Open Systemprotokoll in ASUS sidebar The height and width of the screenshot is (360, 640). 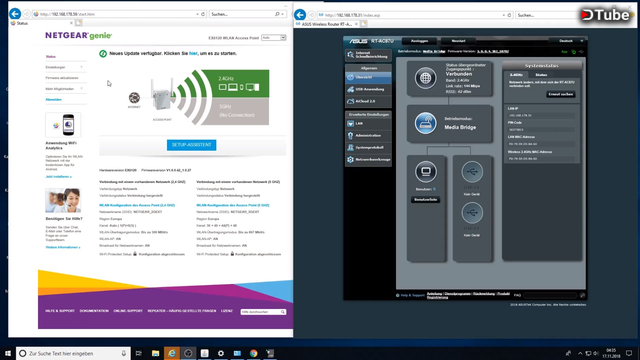[x=368, y=147]
